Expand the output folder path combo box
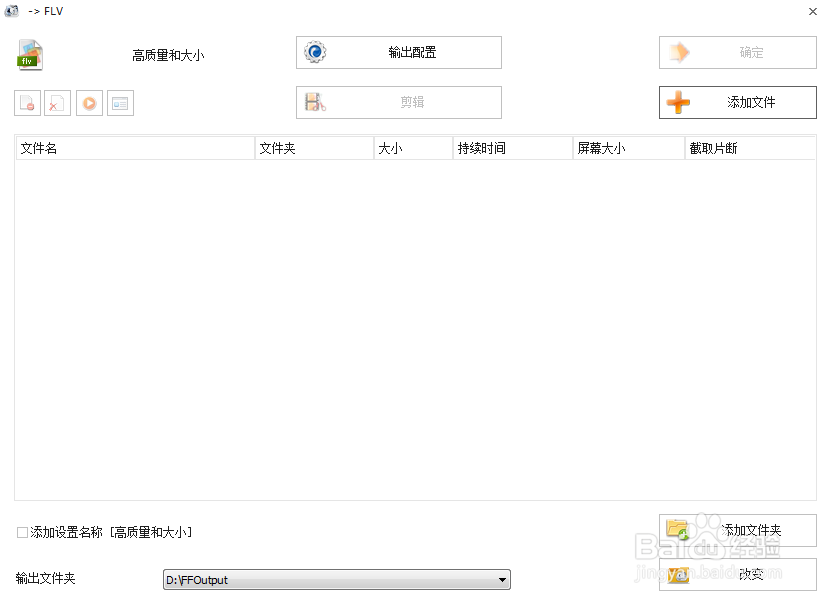The width and height of the screenshot is (828, 601). tap(502, 579)
